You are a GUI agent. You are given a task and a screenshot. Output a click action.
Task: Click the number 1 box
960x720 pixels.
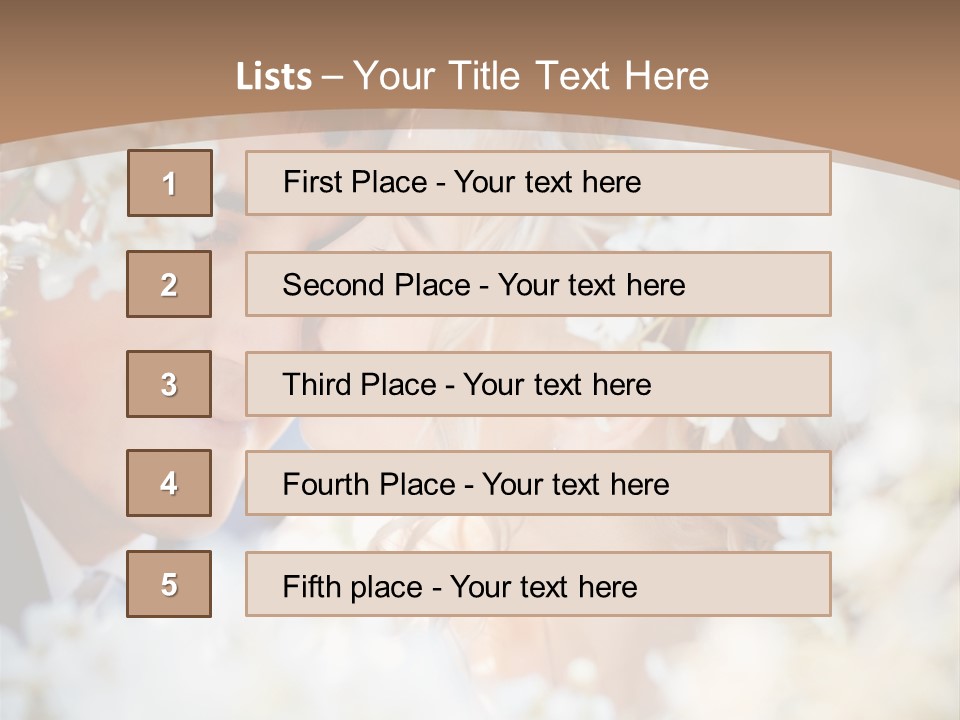coord(169,183)
